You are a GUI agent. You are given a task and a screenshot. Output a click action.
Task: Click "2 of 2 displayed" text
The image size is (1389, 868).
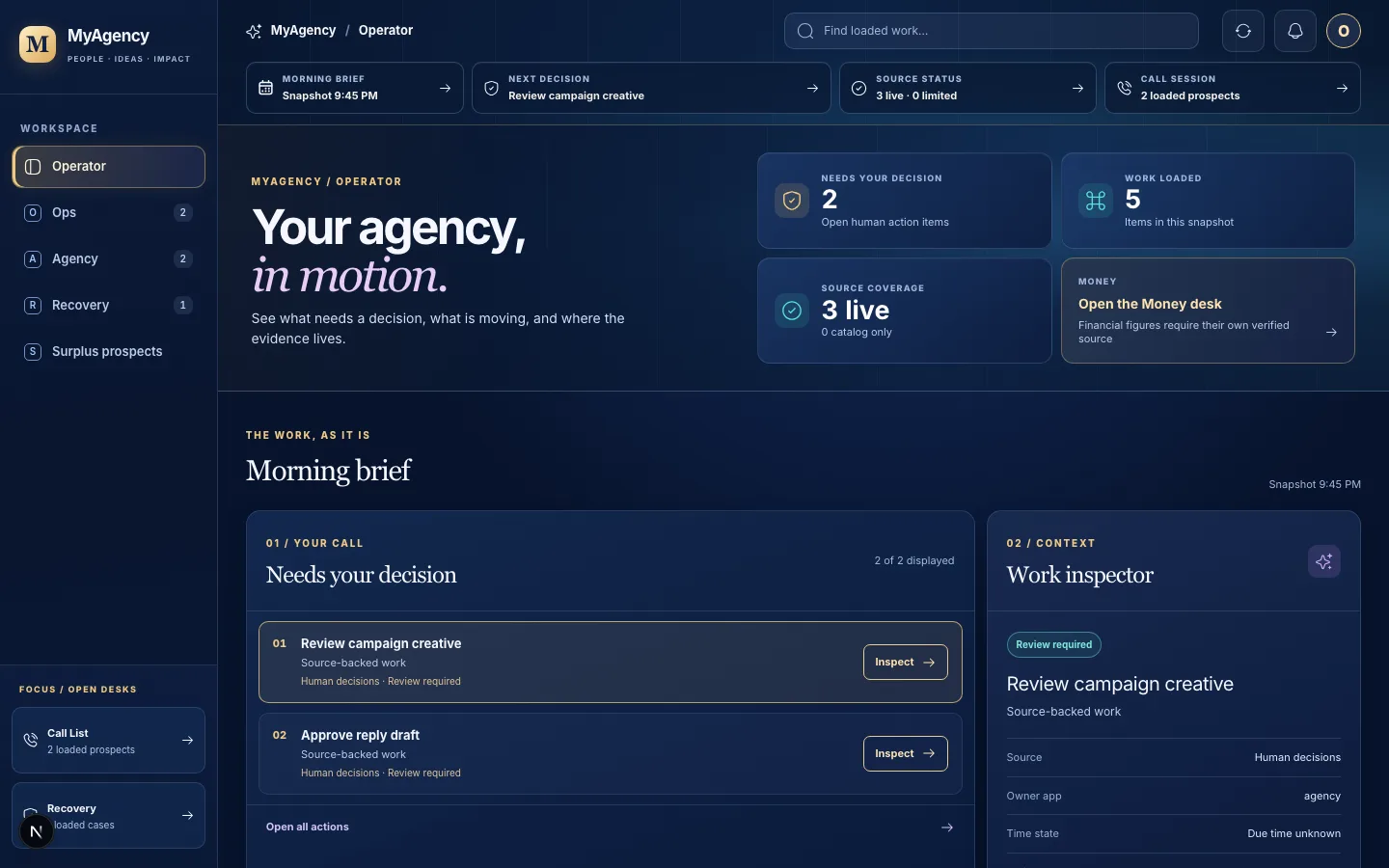pyautogui.click(x=914, y=561)
